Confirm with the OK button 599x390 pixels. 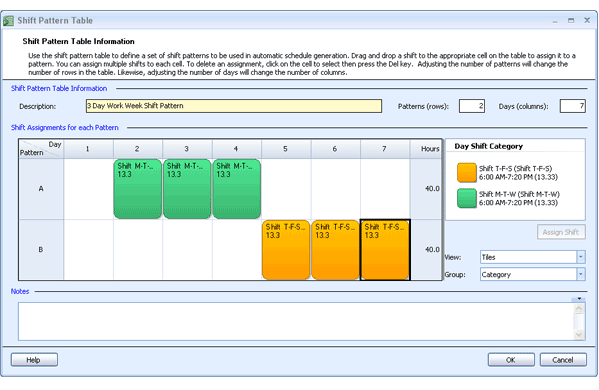511,360
